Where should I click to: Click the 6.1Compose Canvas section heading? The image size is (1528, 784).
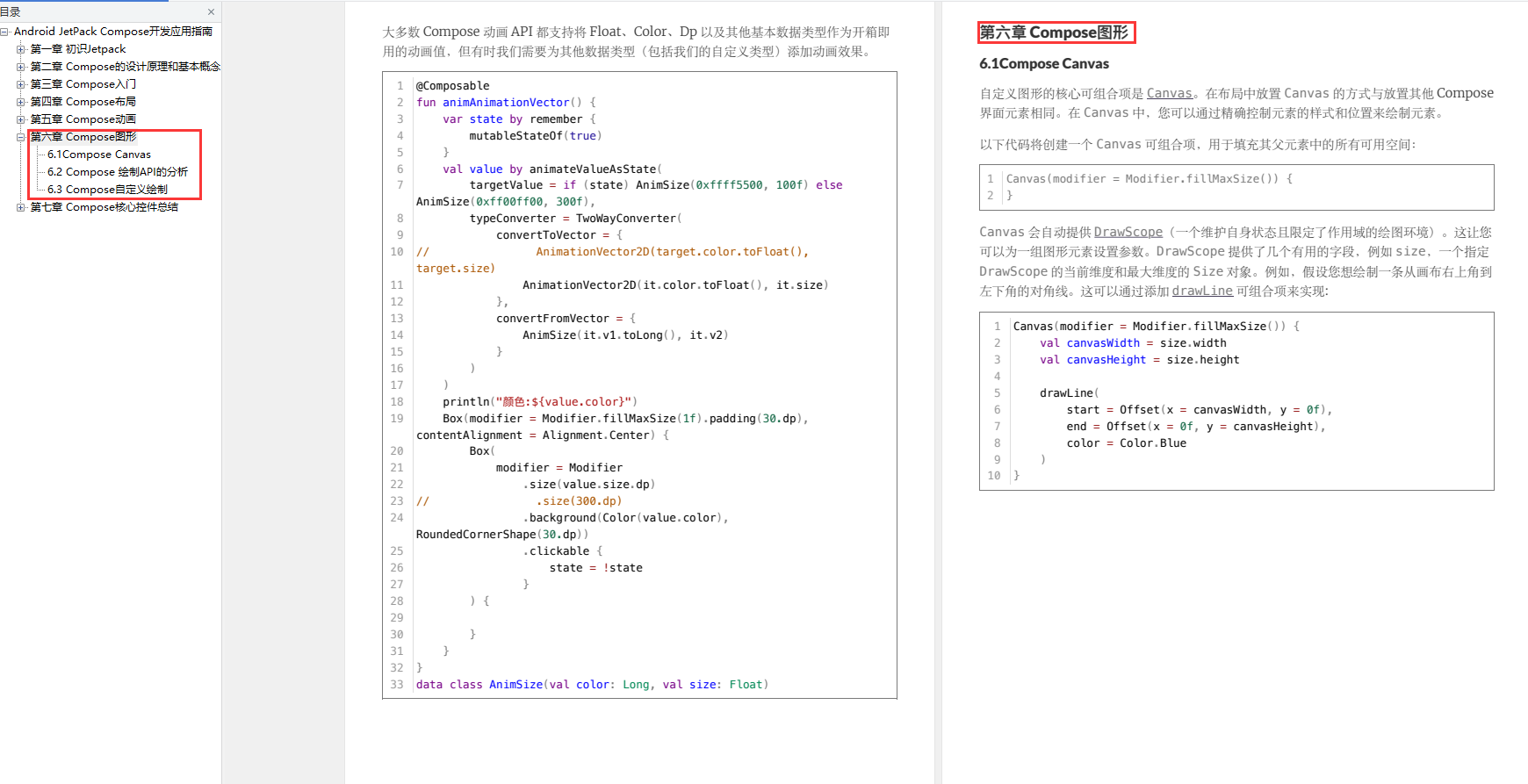[1044, 64]
